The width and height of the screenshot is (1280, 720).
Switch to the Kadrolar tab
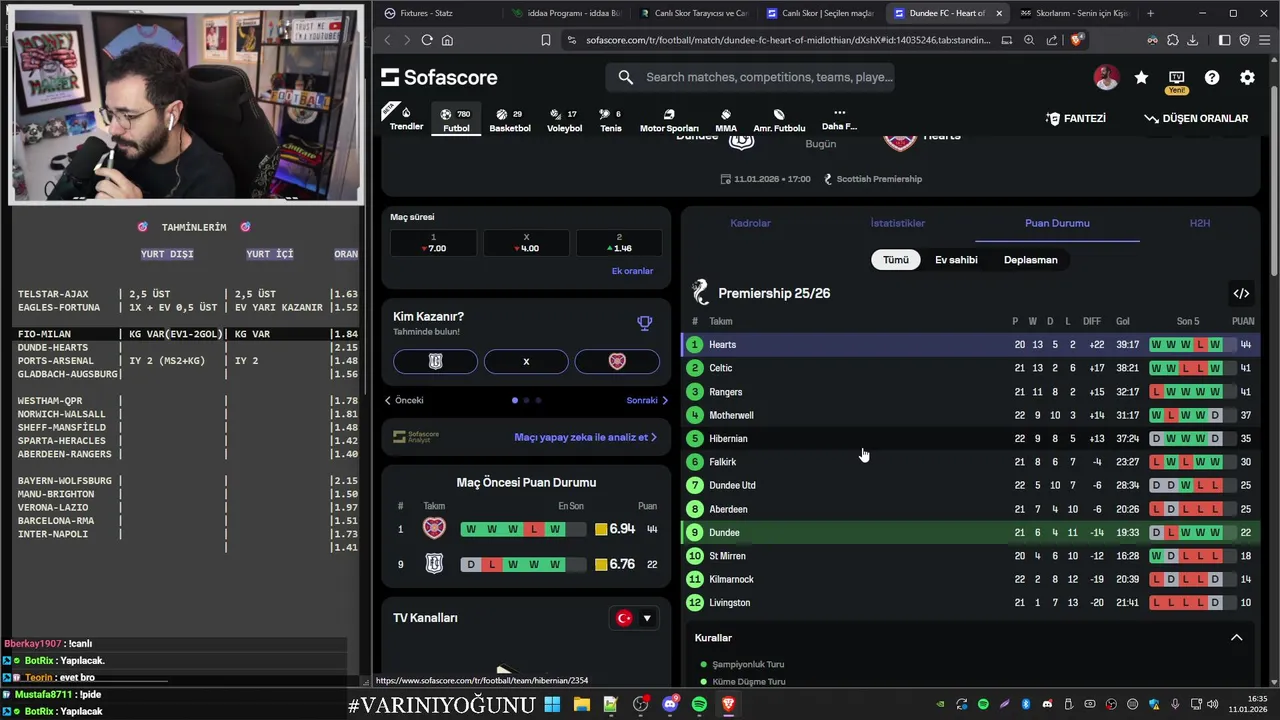point(750,223)
